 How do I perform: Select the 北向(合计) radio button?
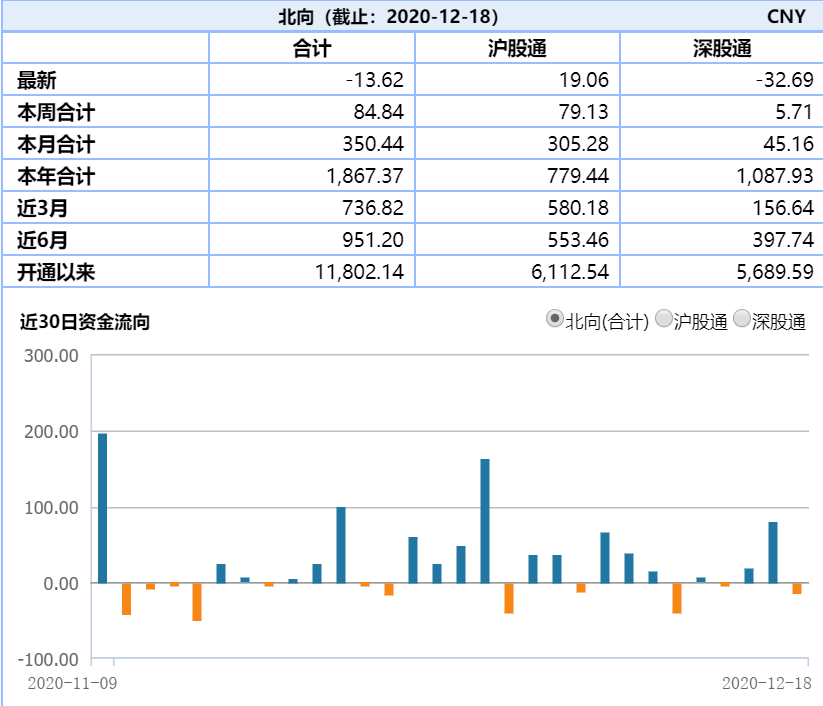tap(553, 320)
